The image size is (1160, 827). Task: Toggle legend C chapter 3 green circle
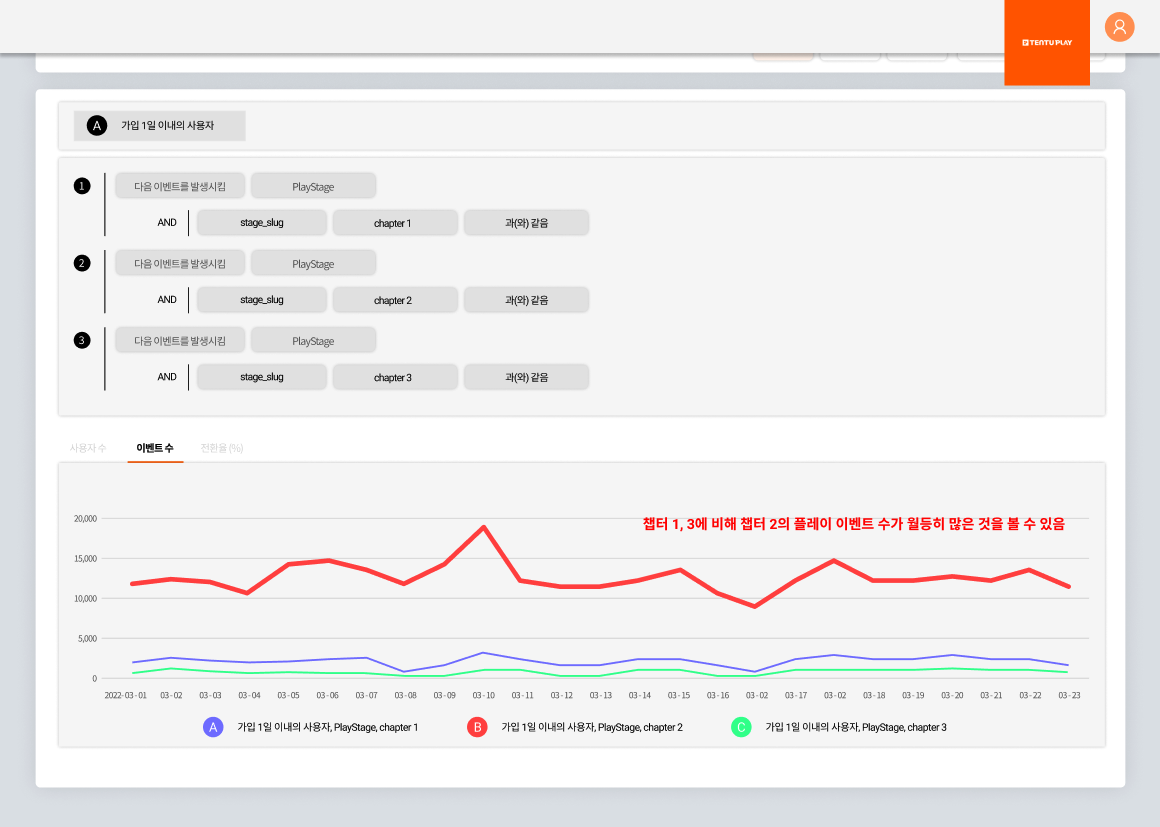click(741, 727)
